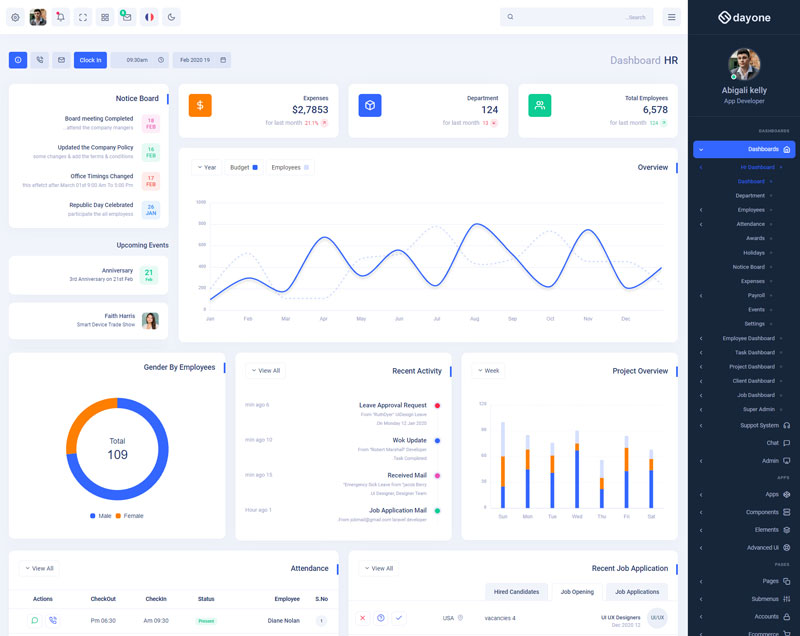Open the French flag language selector

click(x=149, y=17)
